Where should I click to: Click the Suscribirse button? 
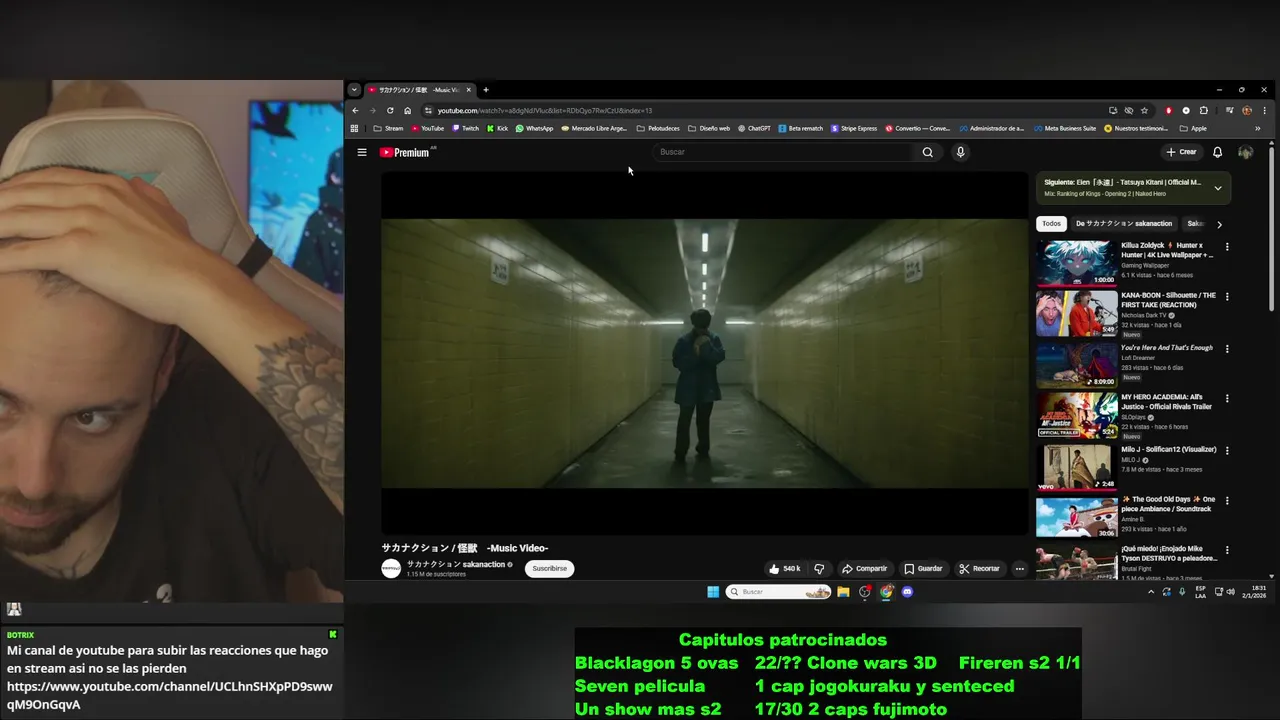coord(549,568)
